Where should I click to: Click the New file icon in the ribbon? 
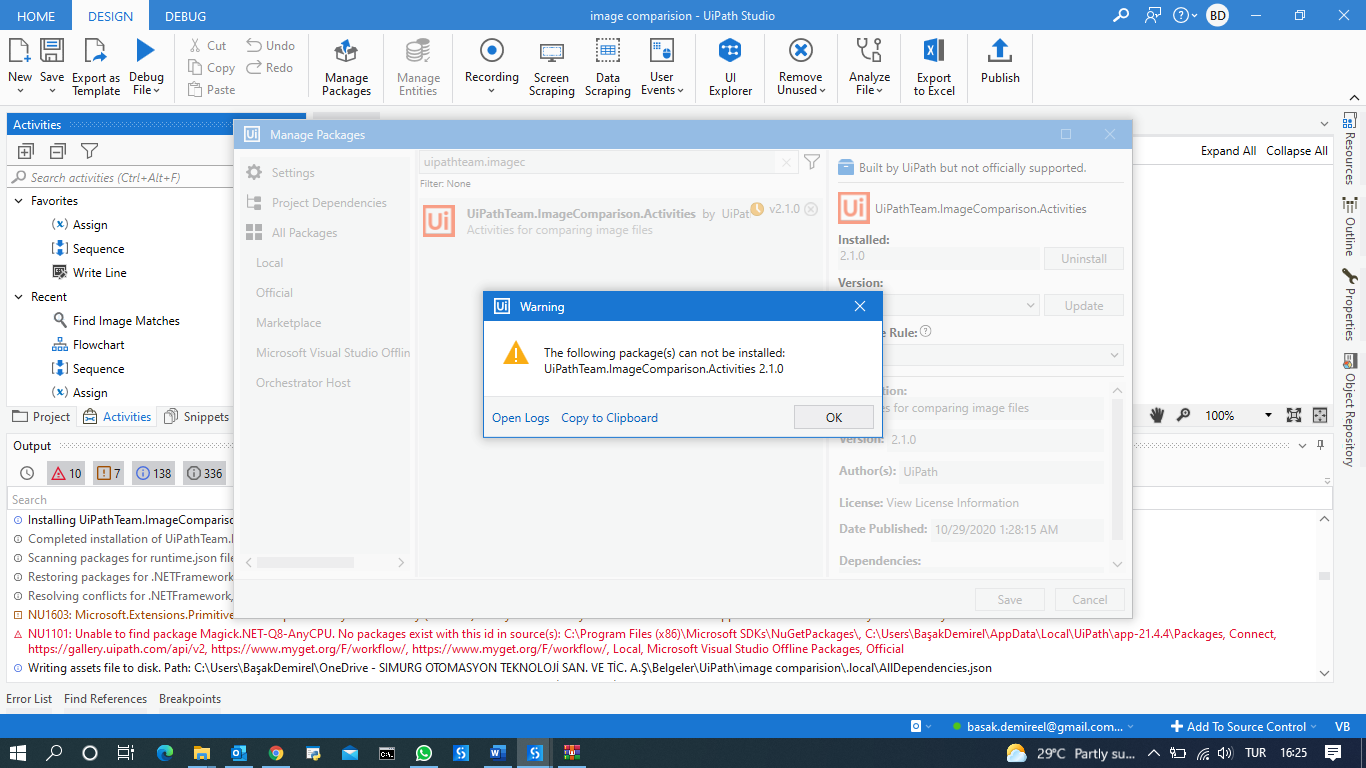pos(20,51)
